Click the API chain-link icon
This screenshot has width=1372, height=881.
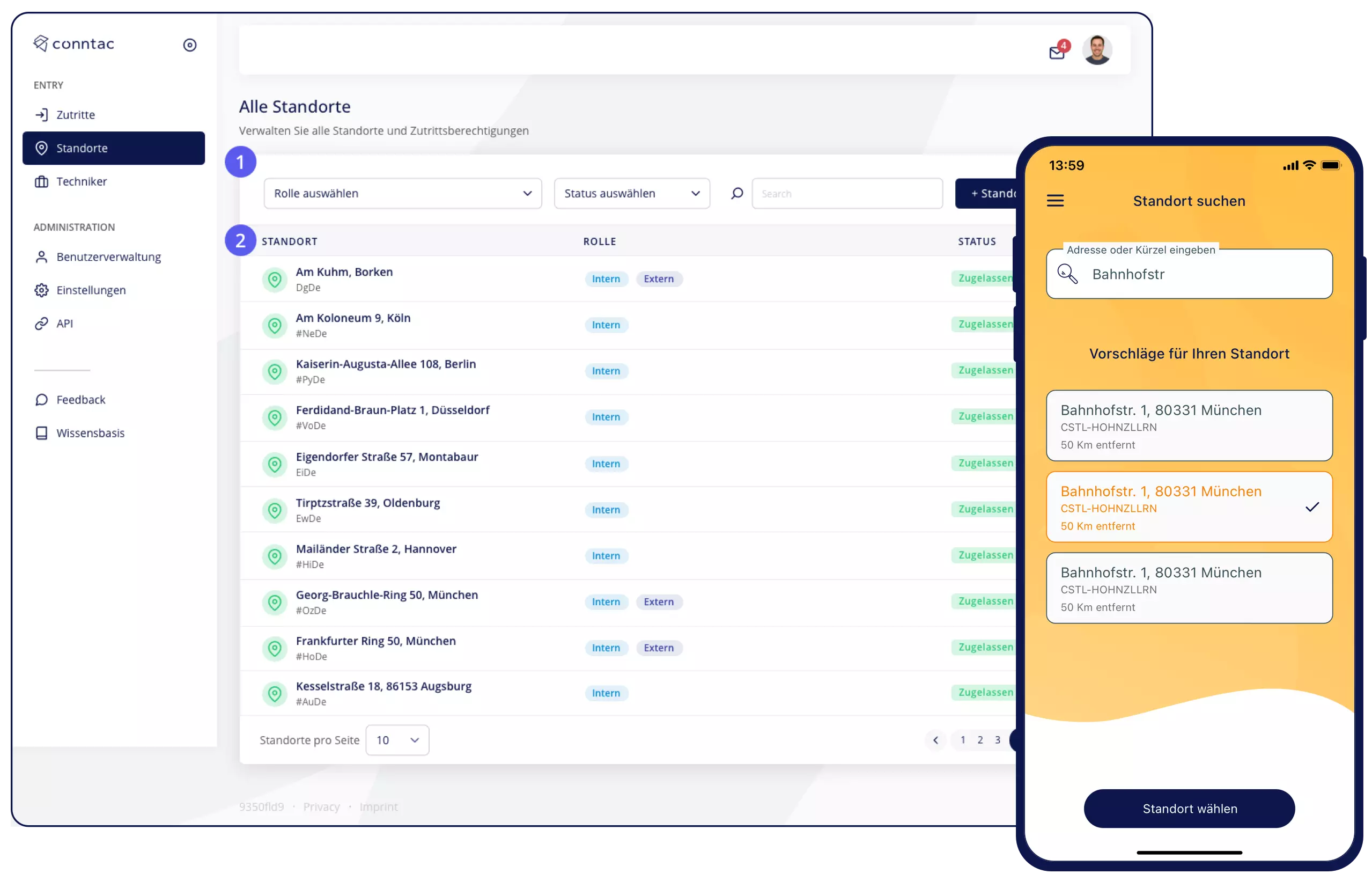[41, 323]
